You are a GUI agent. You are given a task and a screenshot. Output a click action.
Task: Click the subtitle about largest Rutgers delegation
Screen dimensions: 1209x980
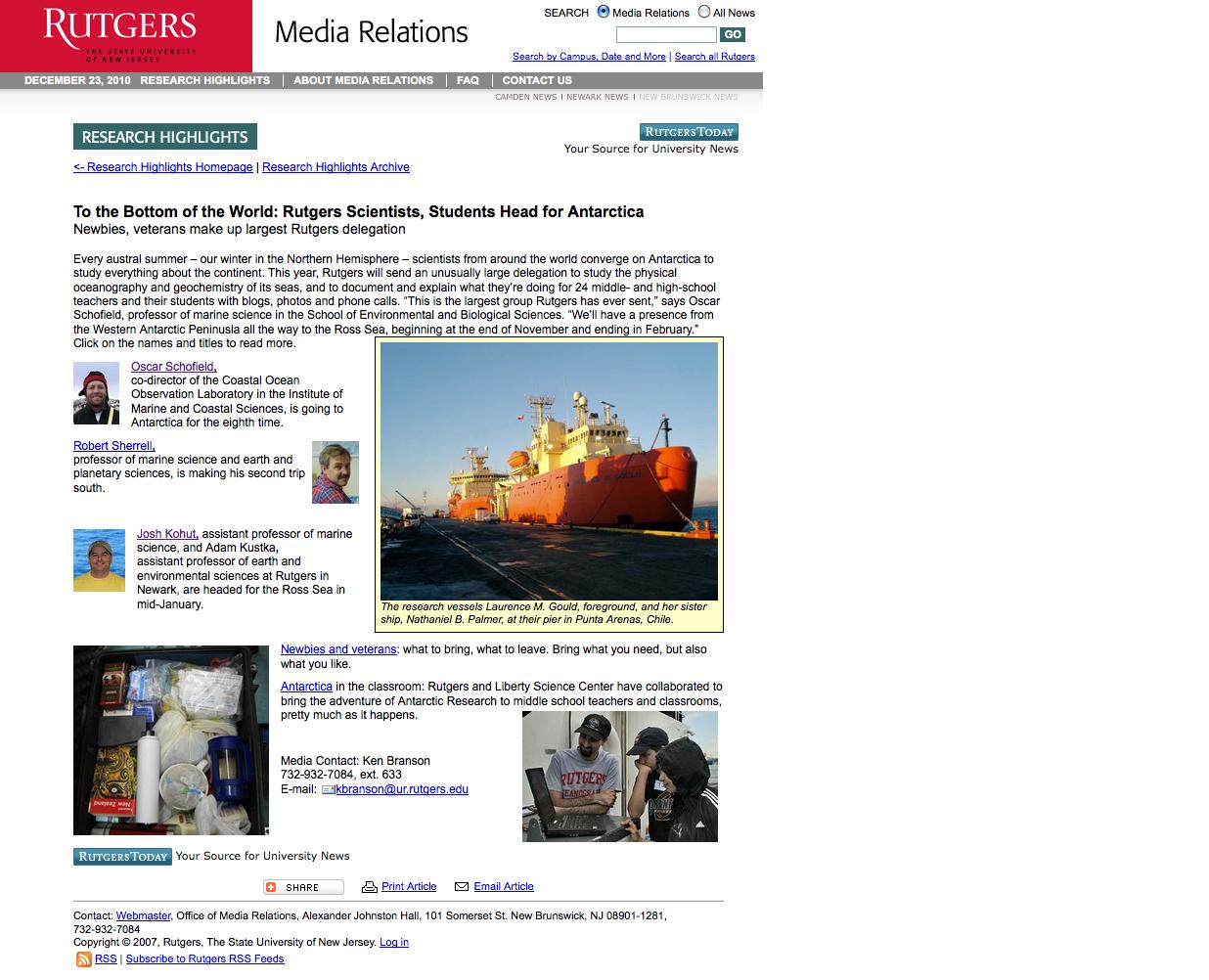pos(239,229)
